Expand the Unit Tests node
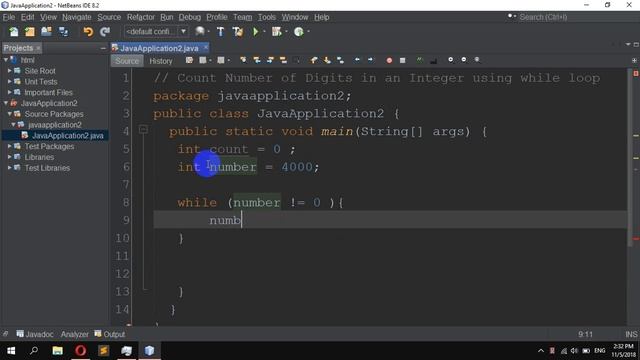 pos(9,81)
